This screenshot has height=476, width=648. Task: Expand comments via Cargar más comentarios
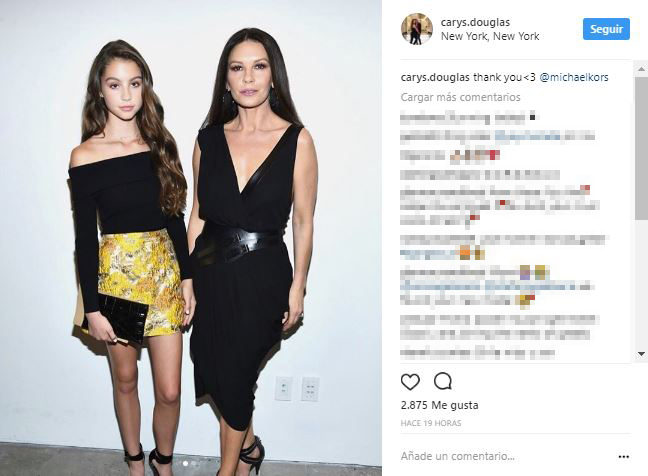pyautogui.click(x=460, y=98)
